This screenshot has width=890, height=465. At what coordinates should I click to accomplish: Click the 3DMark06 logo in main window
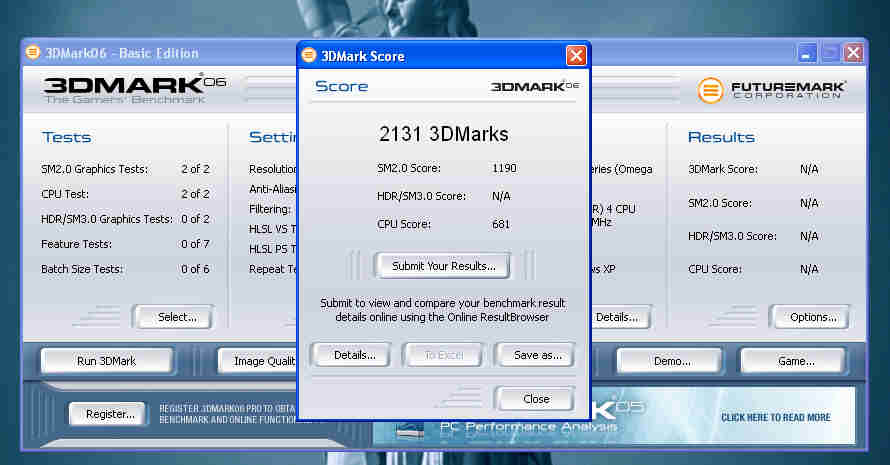135,89
